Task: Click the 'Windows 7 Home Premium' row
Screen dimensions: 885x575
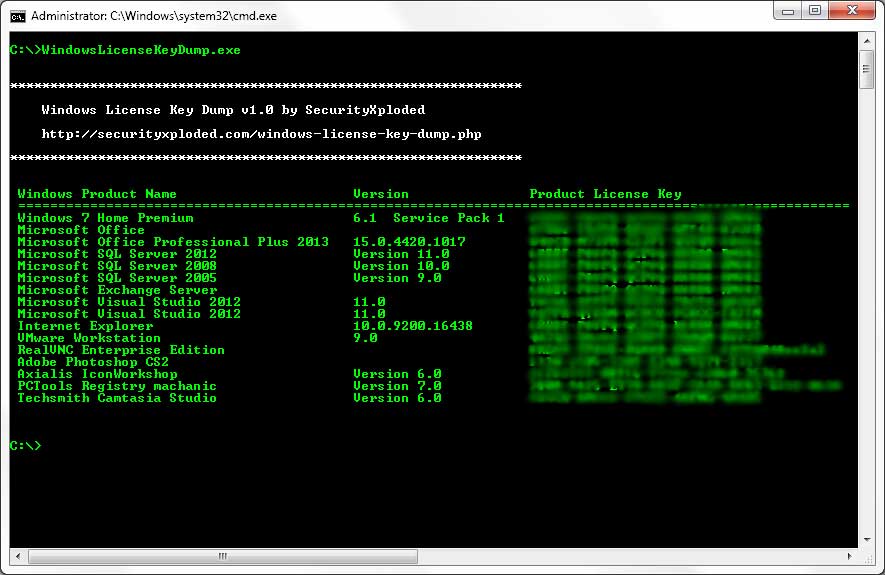Action: [x=105, y=218]
